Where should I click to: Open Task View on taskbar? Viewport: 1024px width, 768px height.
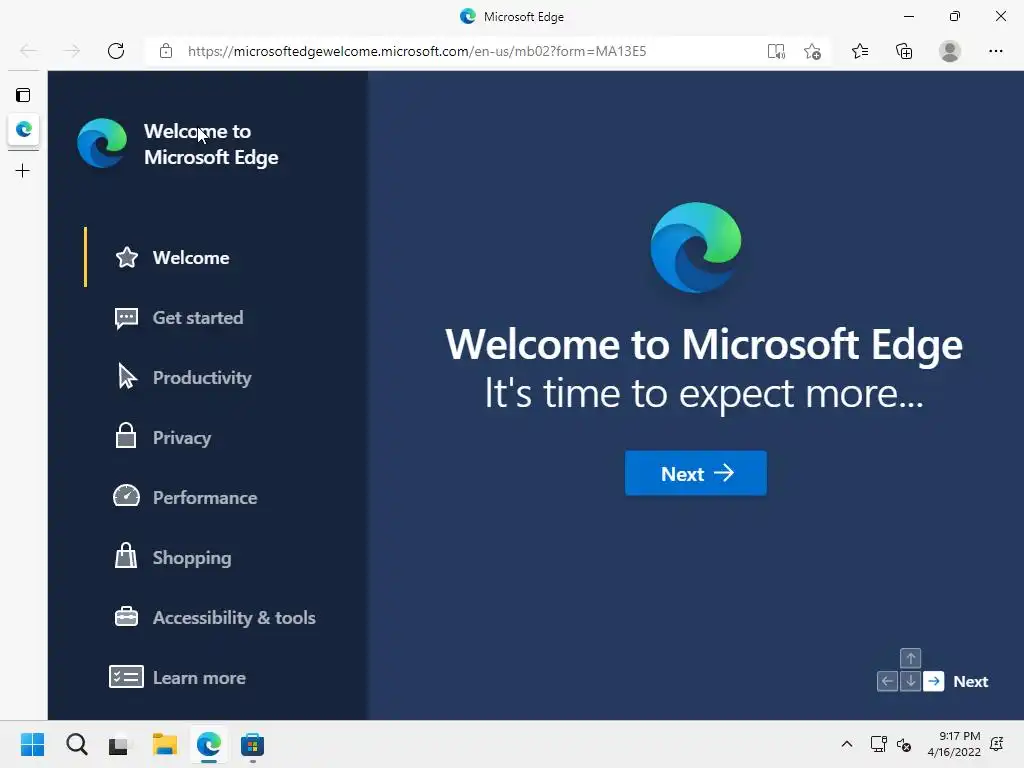120,745
